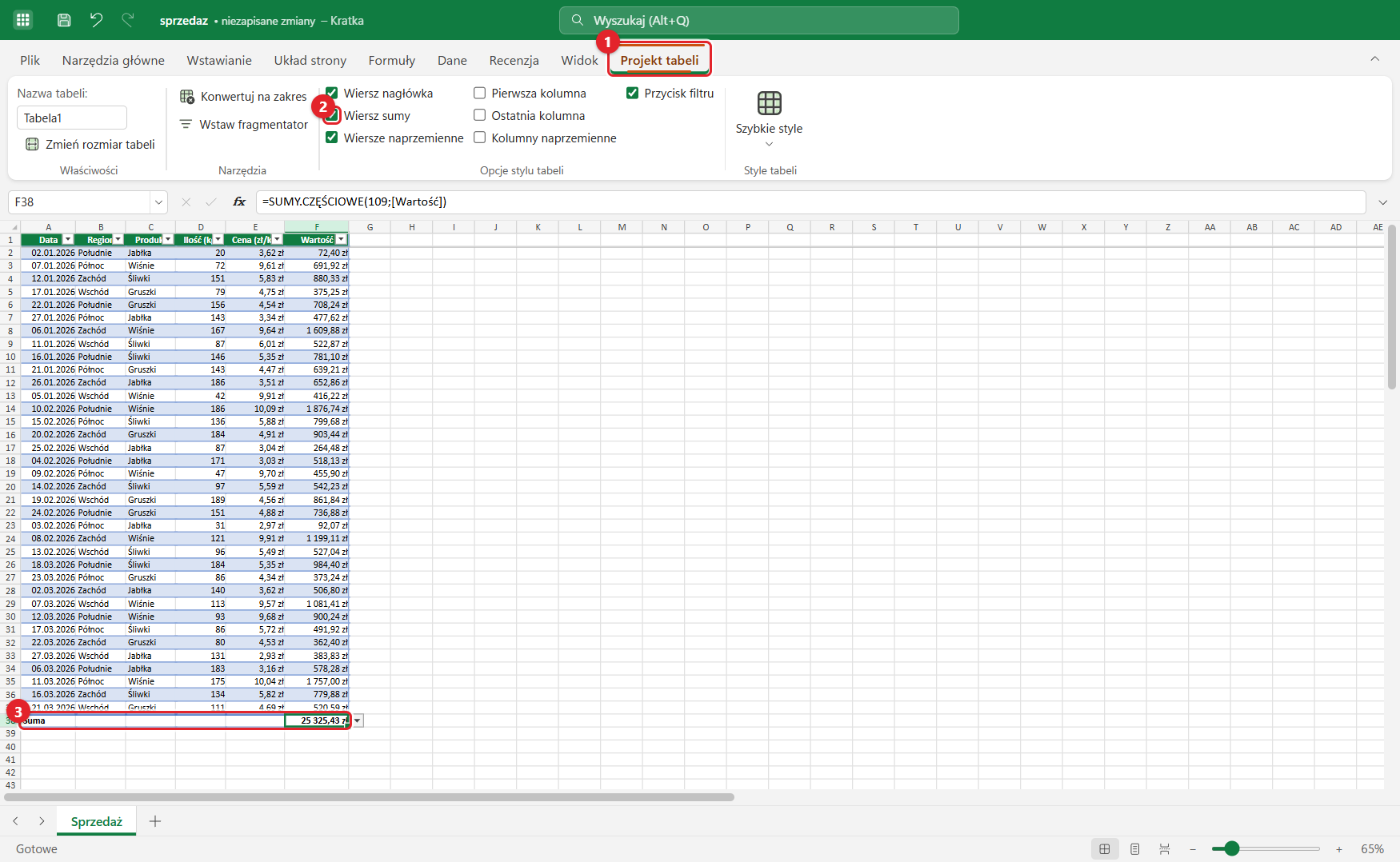Switch to normal grid view icon
Image resolution: width=1400 pixels, height=862 pixels.
[x=1105, y=849]
